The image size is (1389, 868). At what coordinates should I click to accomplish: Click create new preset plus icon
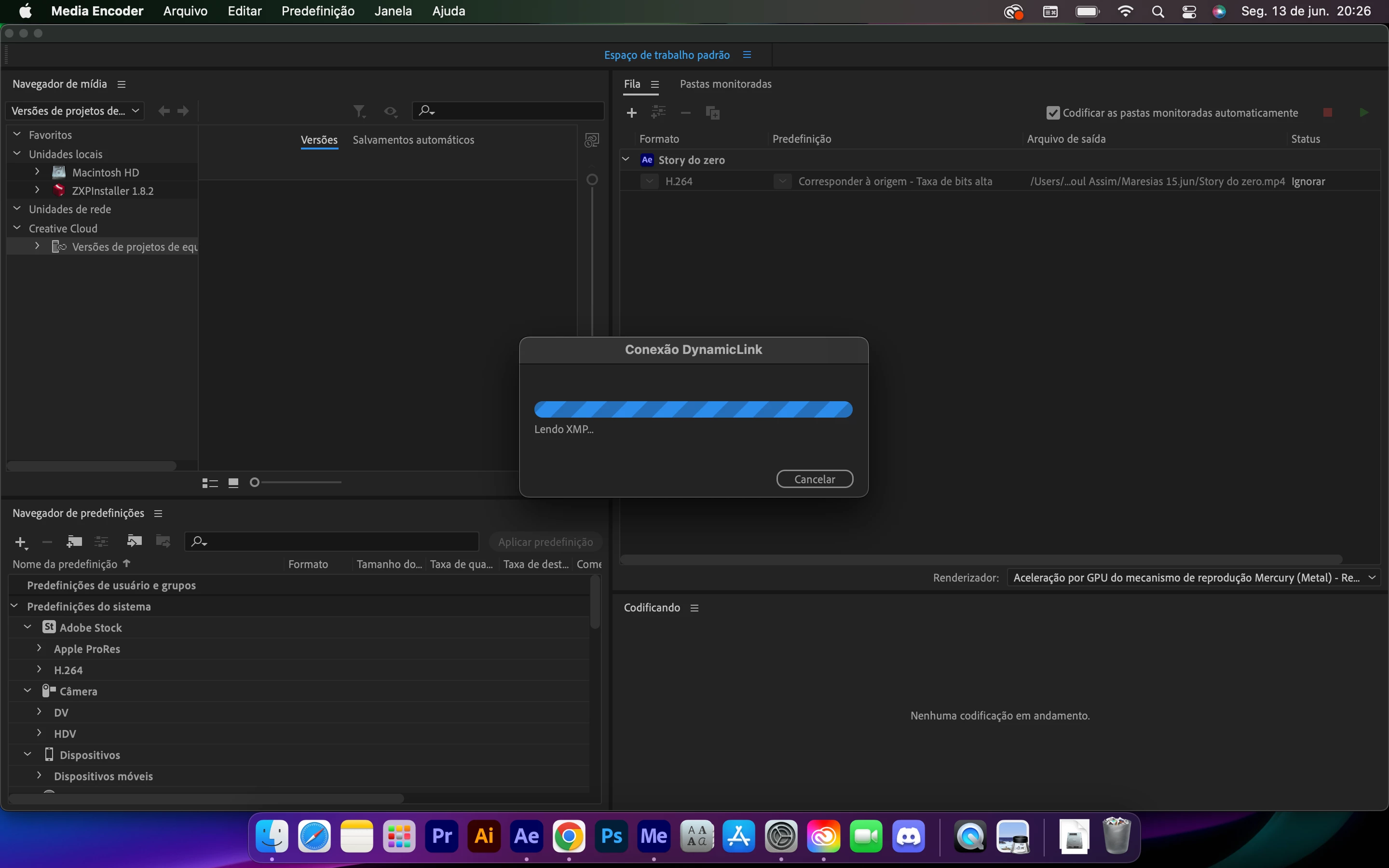(21, 542)
